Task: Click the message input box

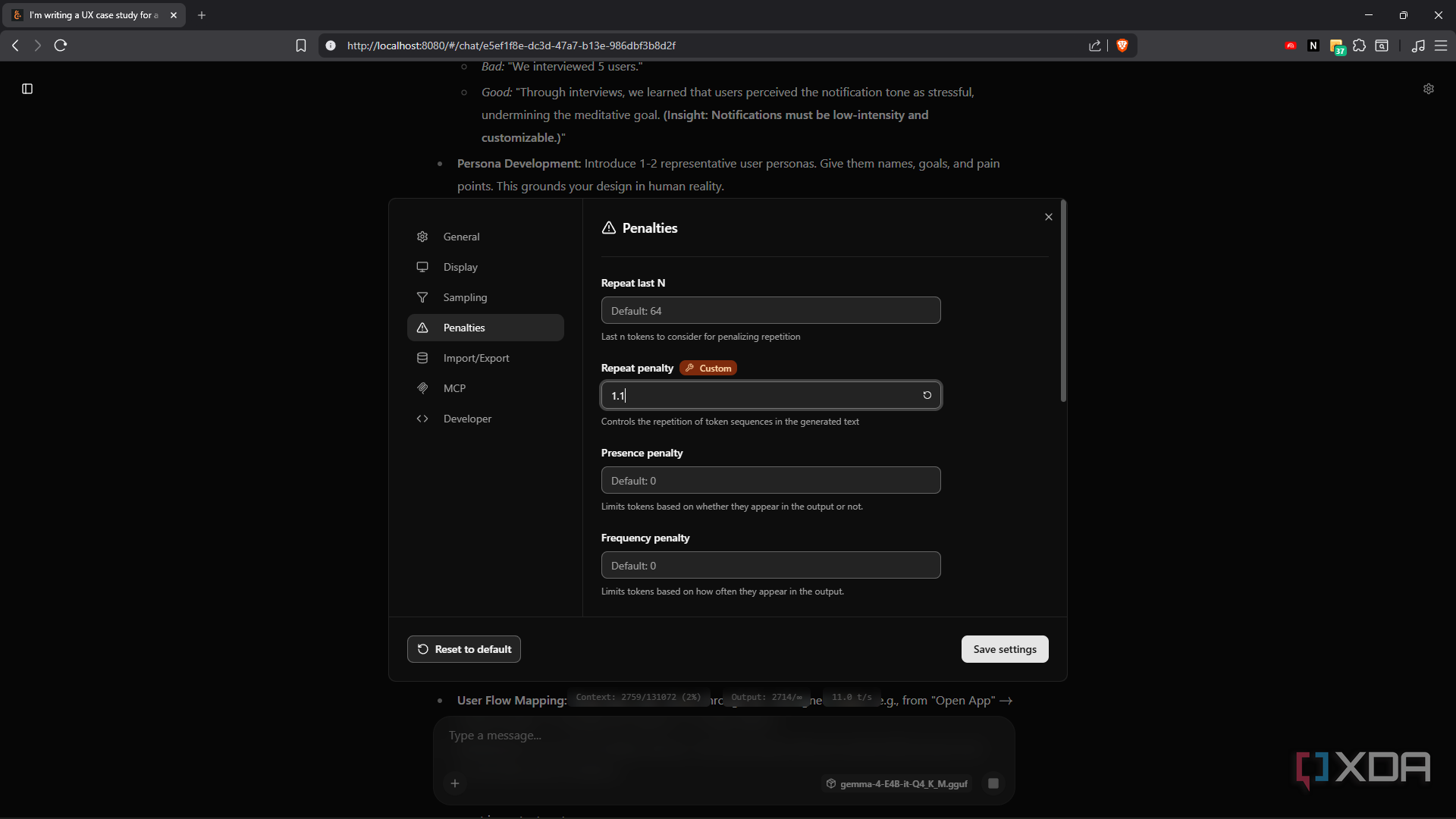Action: (x=724, y=736)
